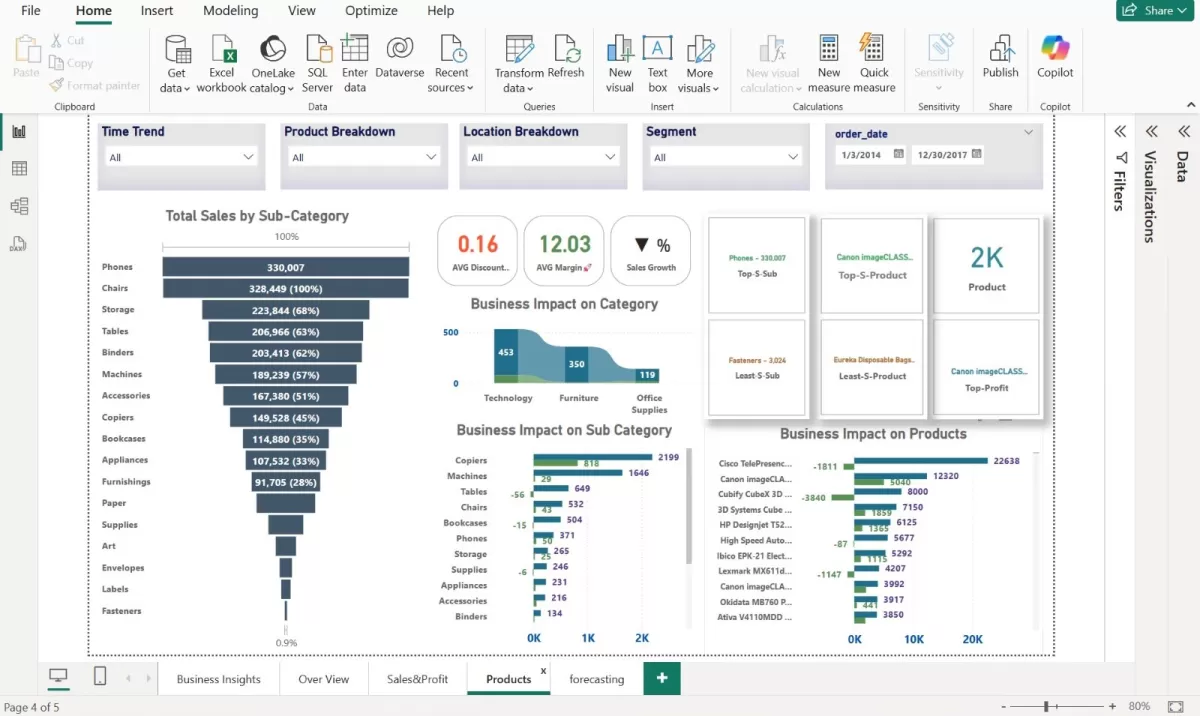1200x716 pixels.
Task: Open the Transform data editor
Action: coord(518,60)
